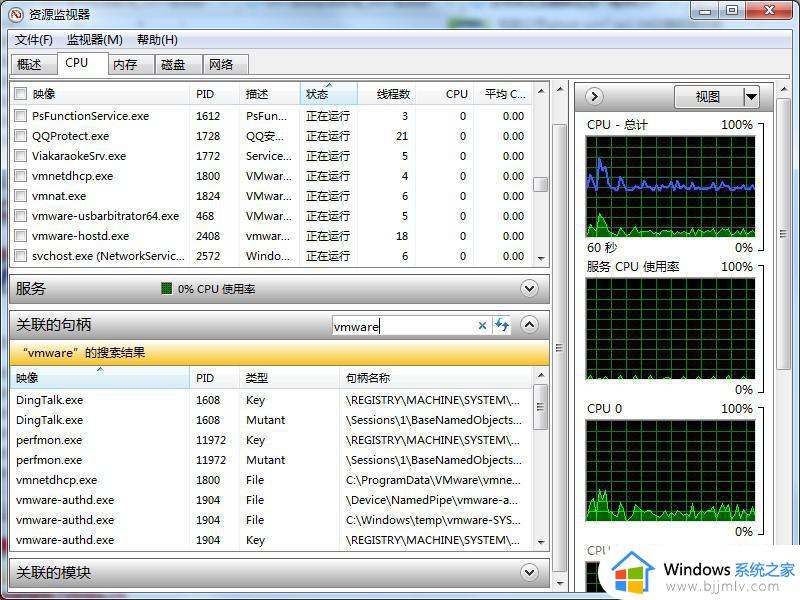This screenshot has width=800, height=600.
Task: Select the vmware-hostd.exe process row
Action: (271, 236)
